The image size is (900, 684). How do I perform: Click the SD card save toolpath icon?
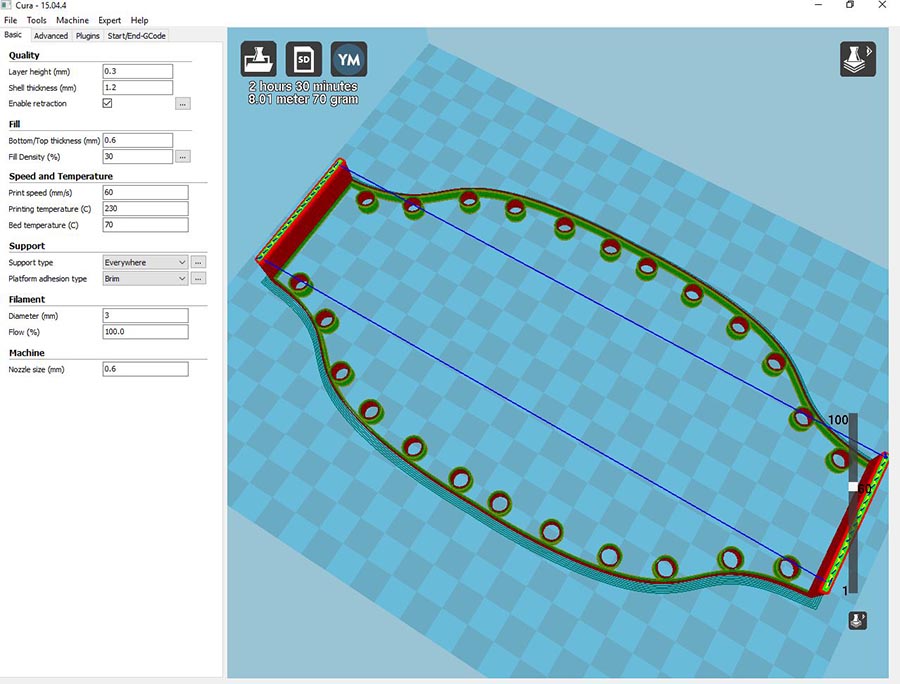pyautogui.click(x=304, y=59)
